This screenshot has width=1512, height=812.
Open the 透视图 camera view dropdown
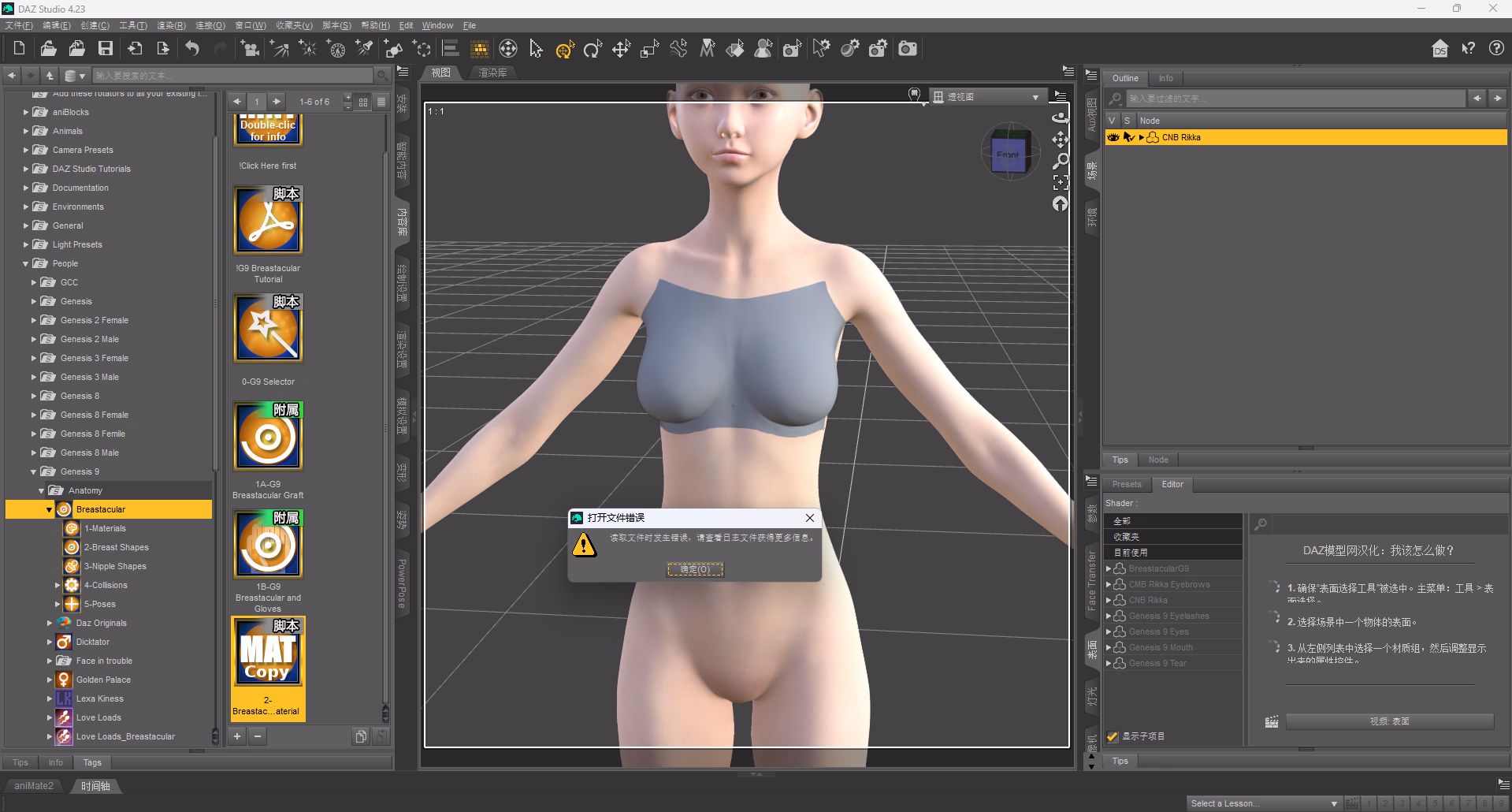(x=988, y=97)
